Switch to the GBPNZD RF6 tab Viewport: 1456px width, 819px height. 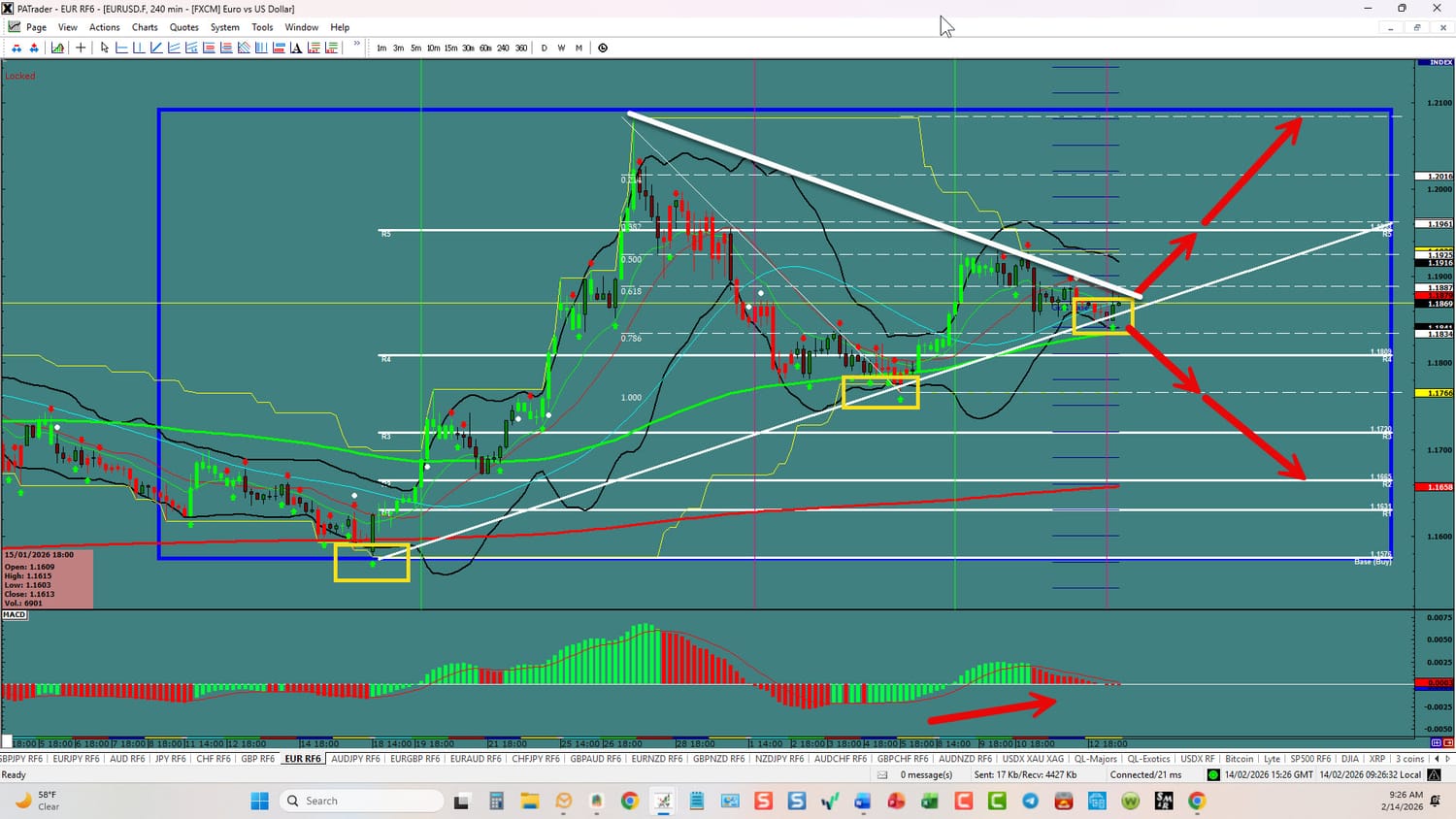click(718, 759)
